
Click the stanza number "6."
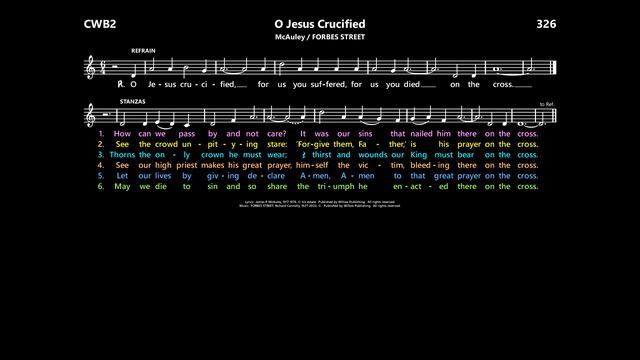(x=101, y=187)
